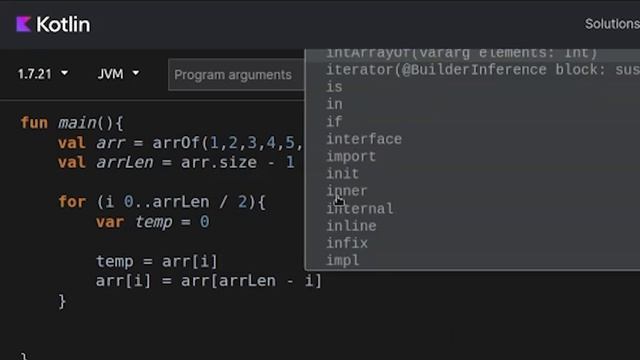Click the 'var temp = 0' line
Screen dimensions: 640x360
pyautogui.click(x=153, y=222)
